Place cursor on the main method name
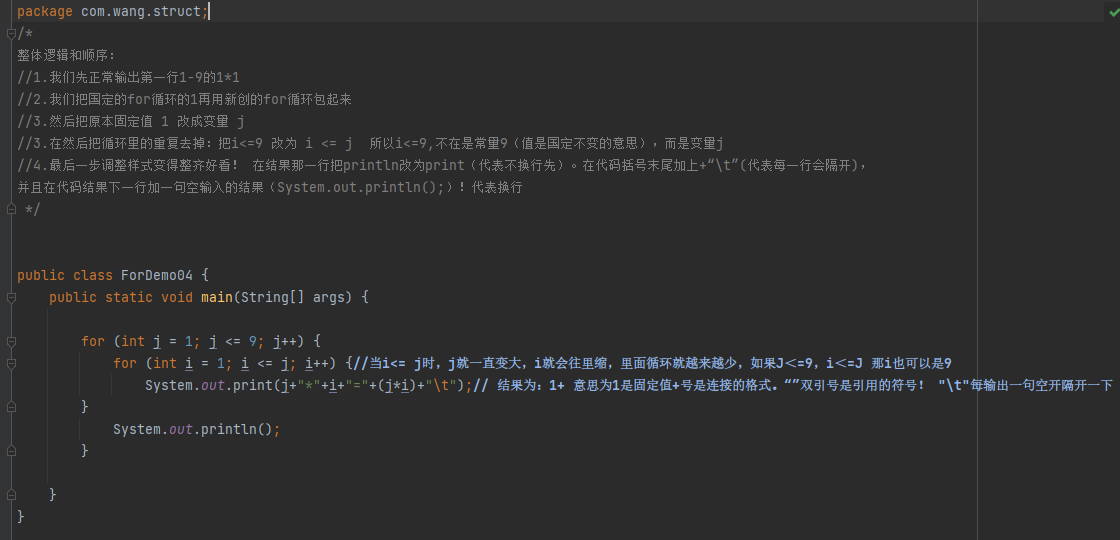Image resolution: width=1120 pixels, height=540 pixels. [x=217, y=297]
